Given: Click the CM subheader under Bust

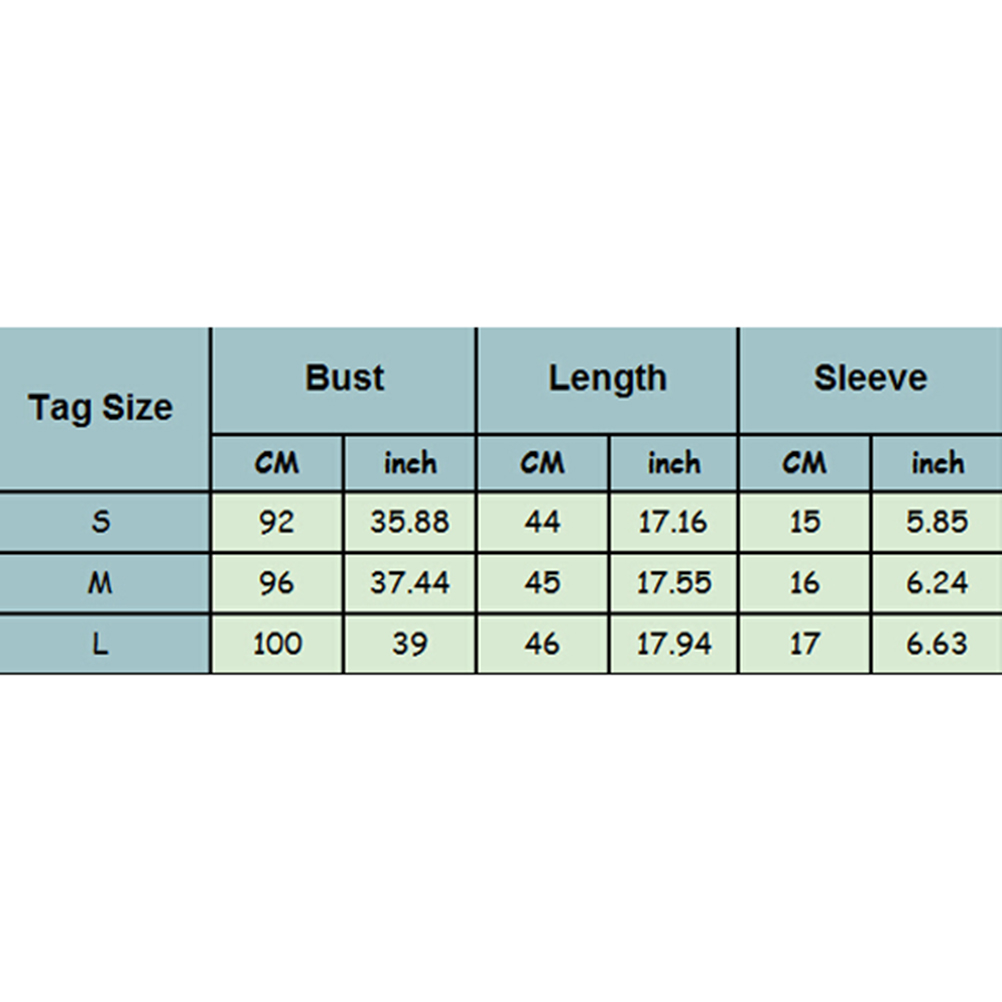Looking at the screenshot, I should pos(277,463).
